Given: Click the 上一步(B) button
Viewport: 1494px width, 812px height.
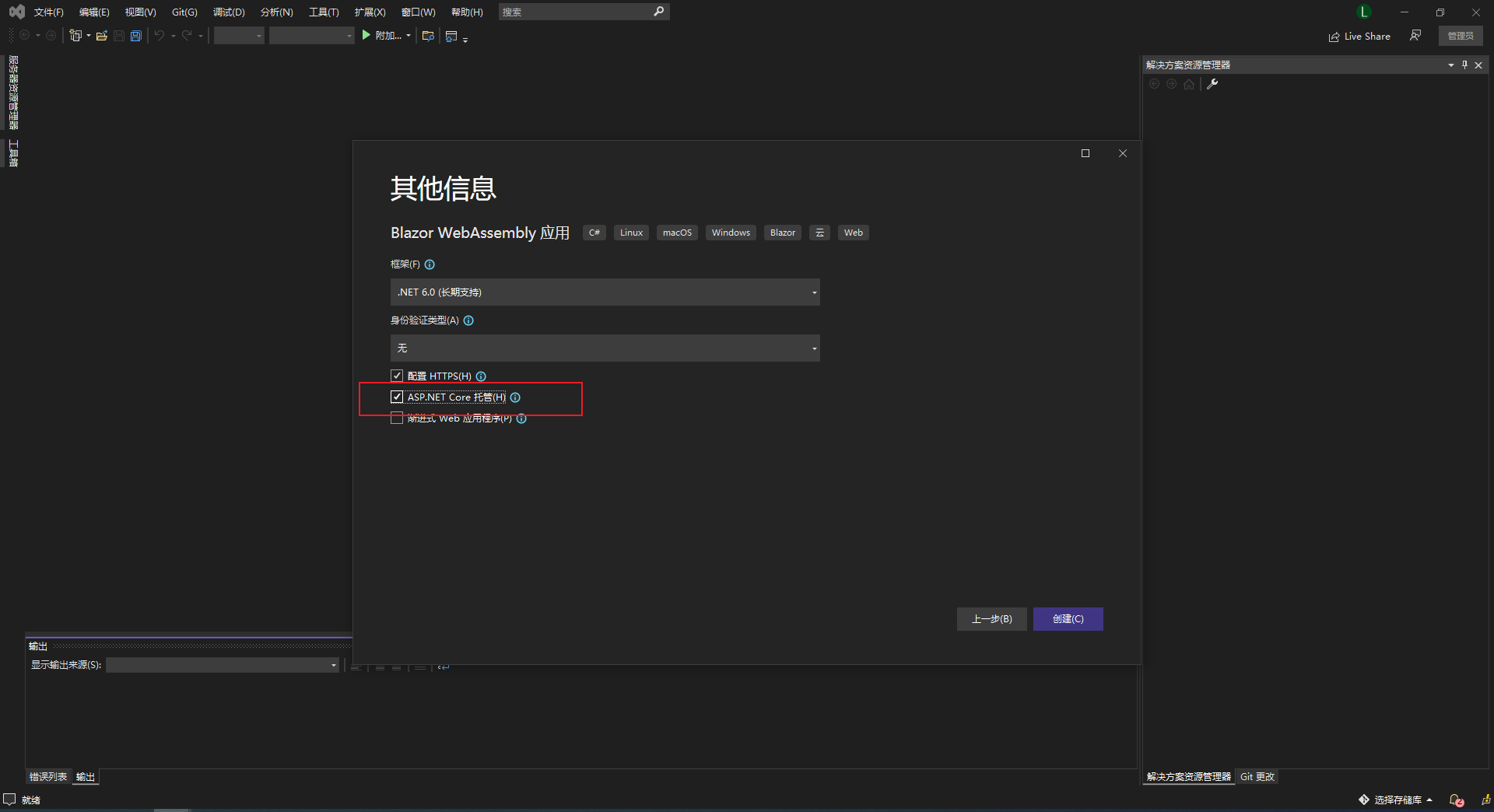Looking at the screenshot, I should tap(991, 619).
